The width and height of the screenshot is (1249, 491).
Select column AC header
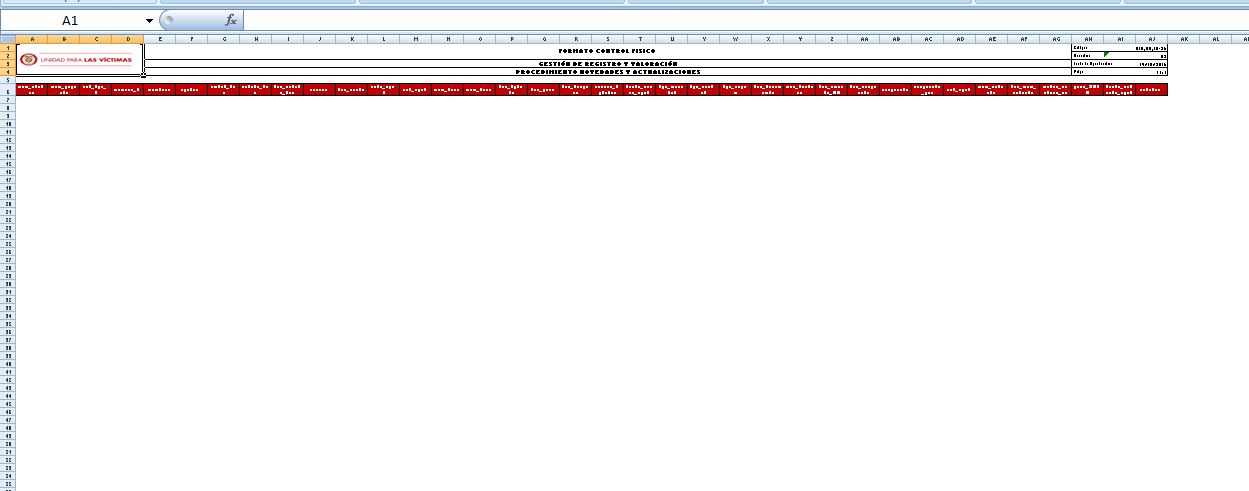(928, 39)
